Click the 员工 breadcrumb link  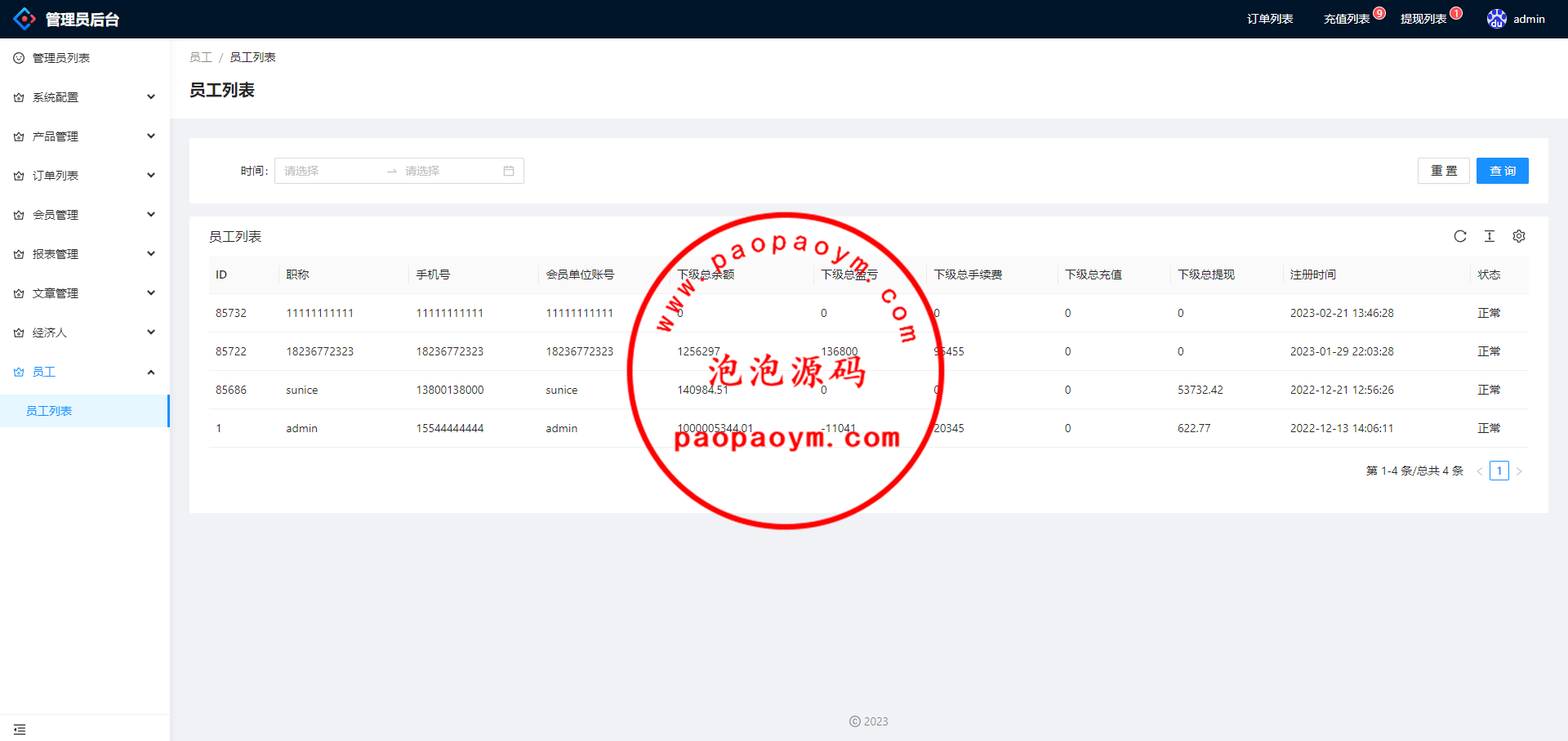(x=200, y=57)
